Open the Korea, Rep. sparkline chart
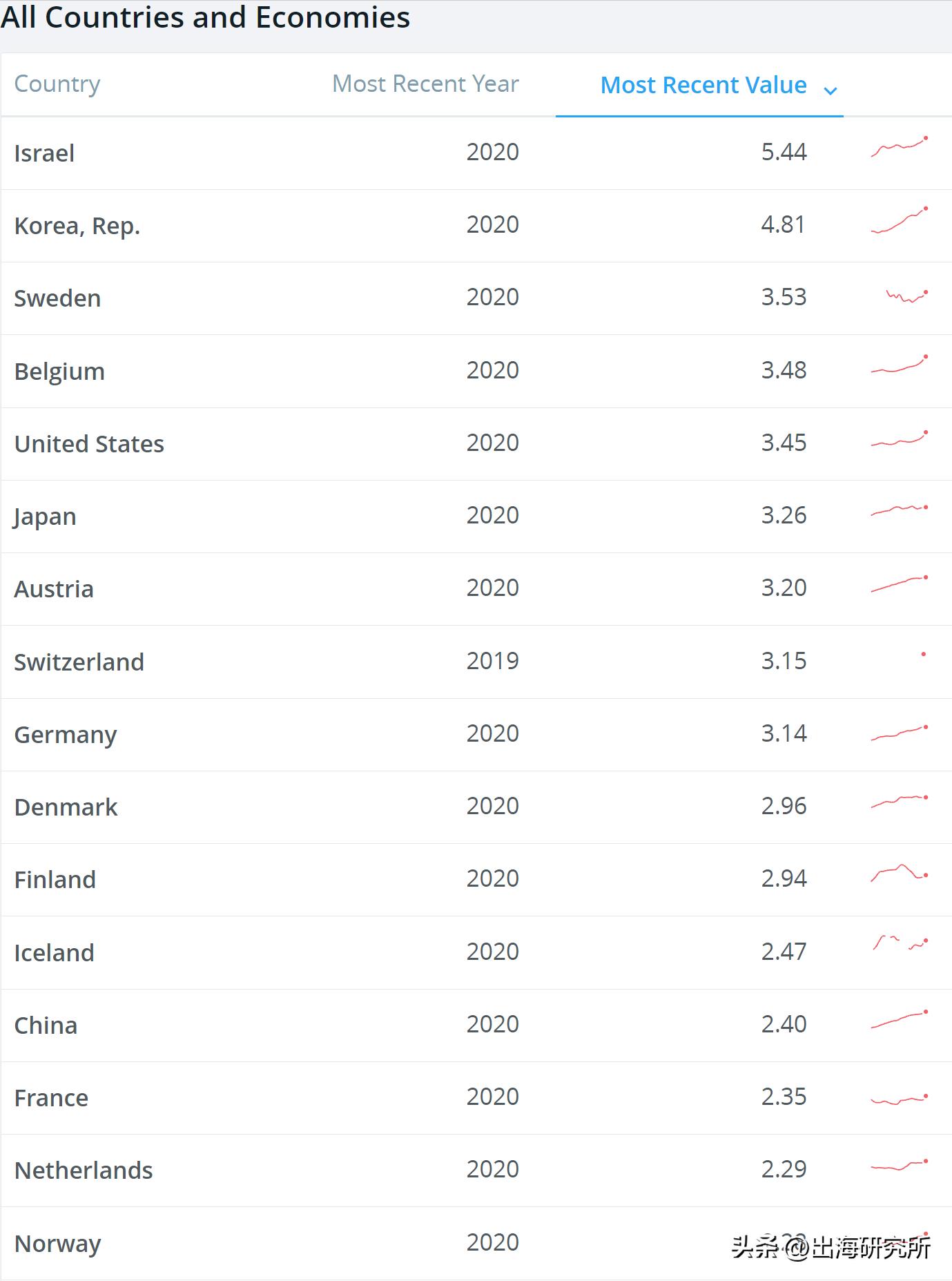The height and width of the screenshot is (1281, 952). coord(899,221)
